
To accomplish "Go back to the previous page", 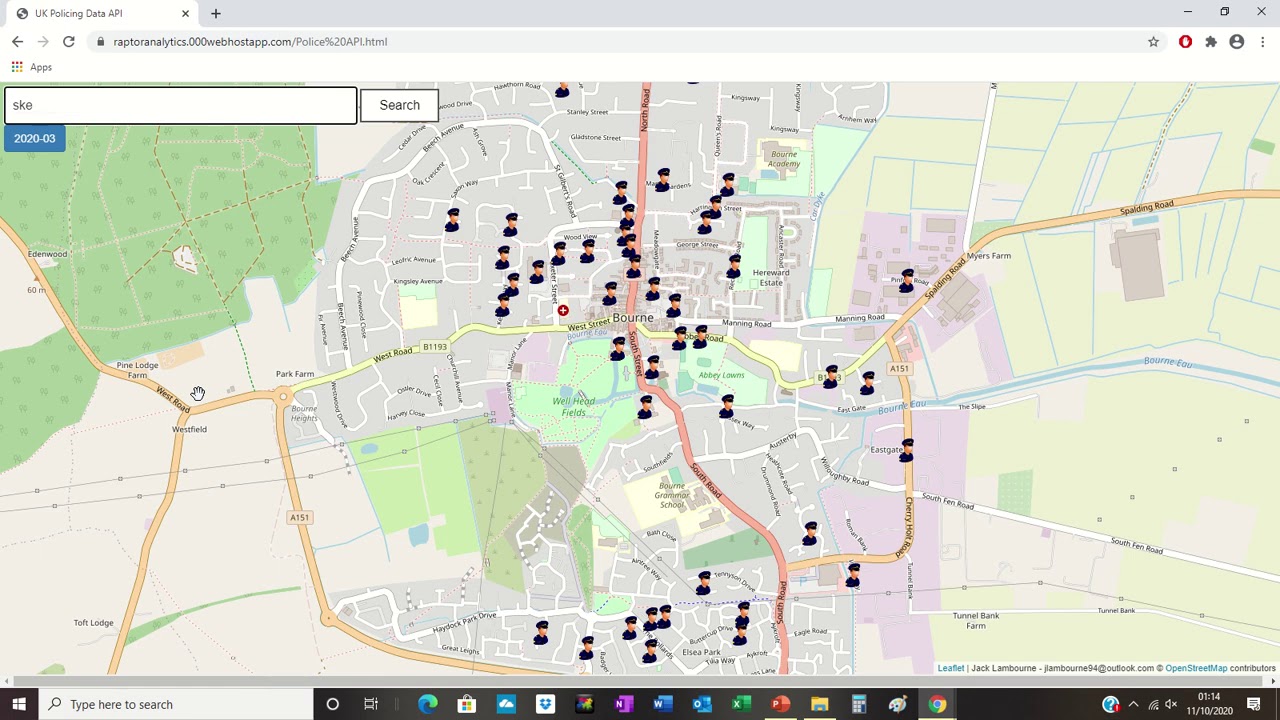I will coord(17,42).
